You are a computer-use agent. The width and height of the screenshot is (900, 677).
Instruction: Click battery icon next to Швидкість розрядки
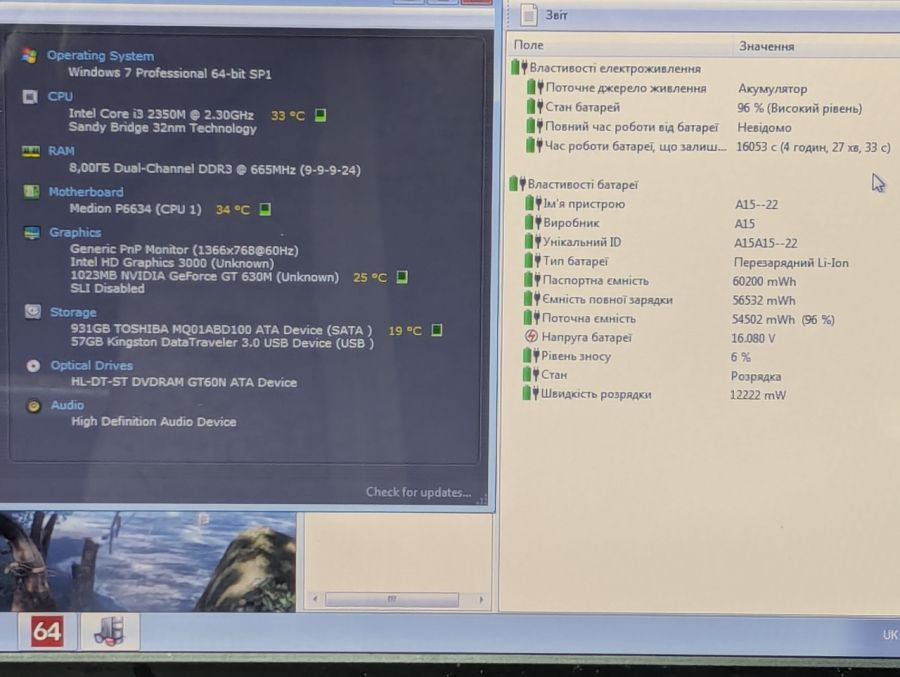pyautogui.click(x=531, y=393)
